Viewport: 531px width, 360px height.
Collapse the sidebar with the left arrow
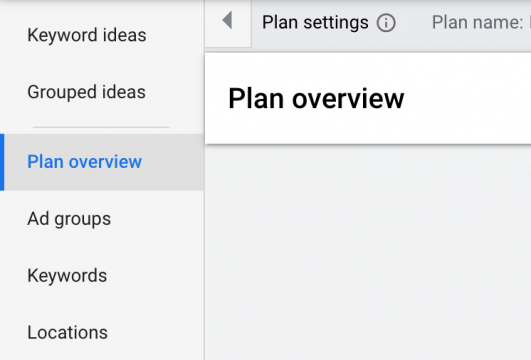click(x=228, y=21)
